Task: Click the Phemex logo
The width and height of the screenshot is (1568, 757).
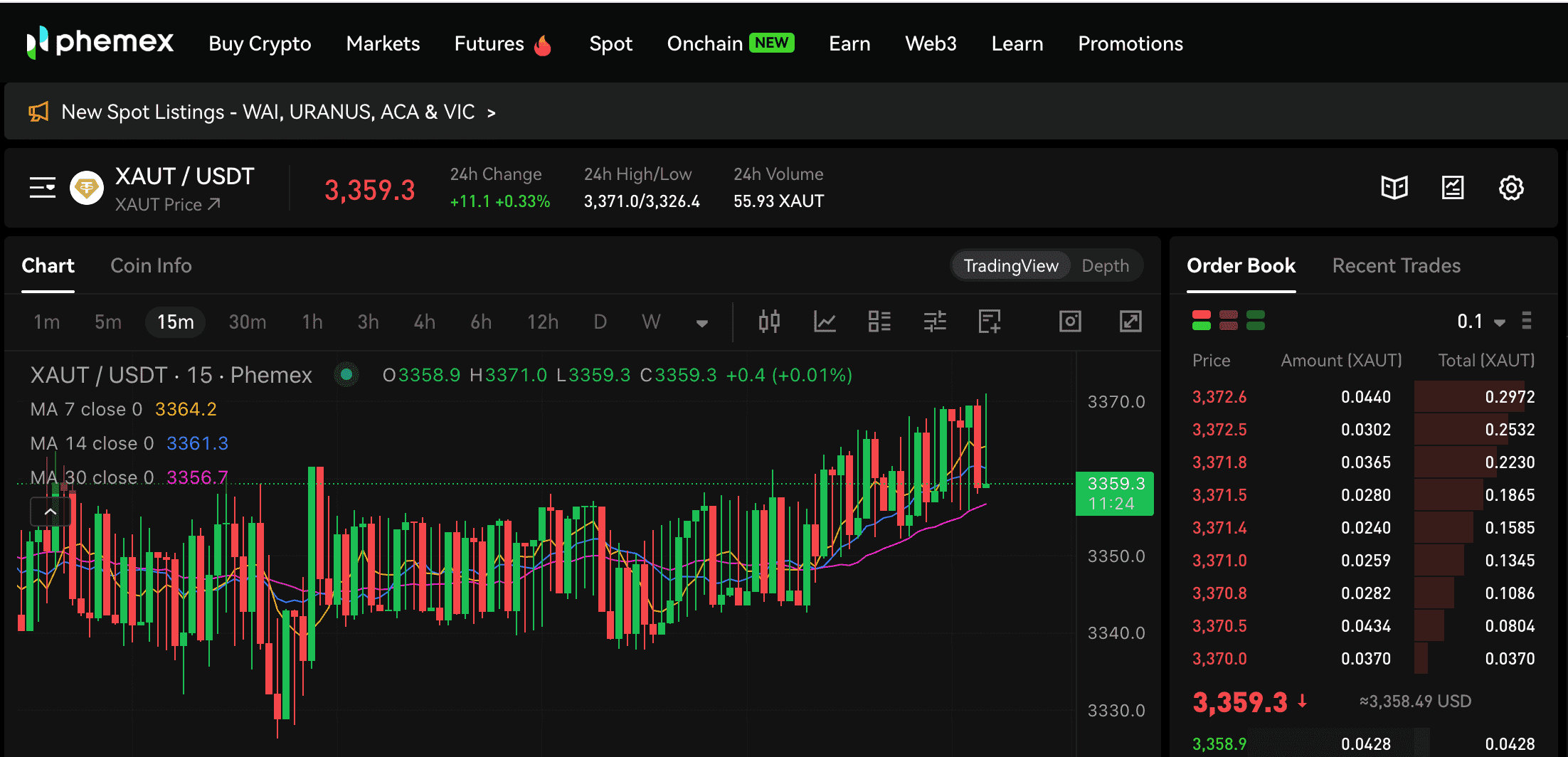Action: [x=100, y=43]
